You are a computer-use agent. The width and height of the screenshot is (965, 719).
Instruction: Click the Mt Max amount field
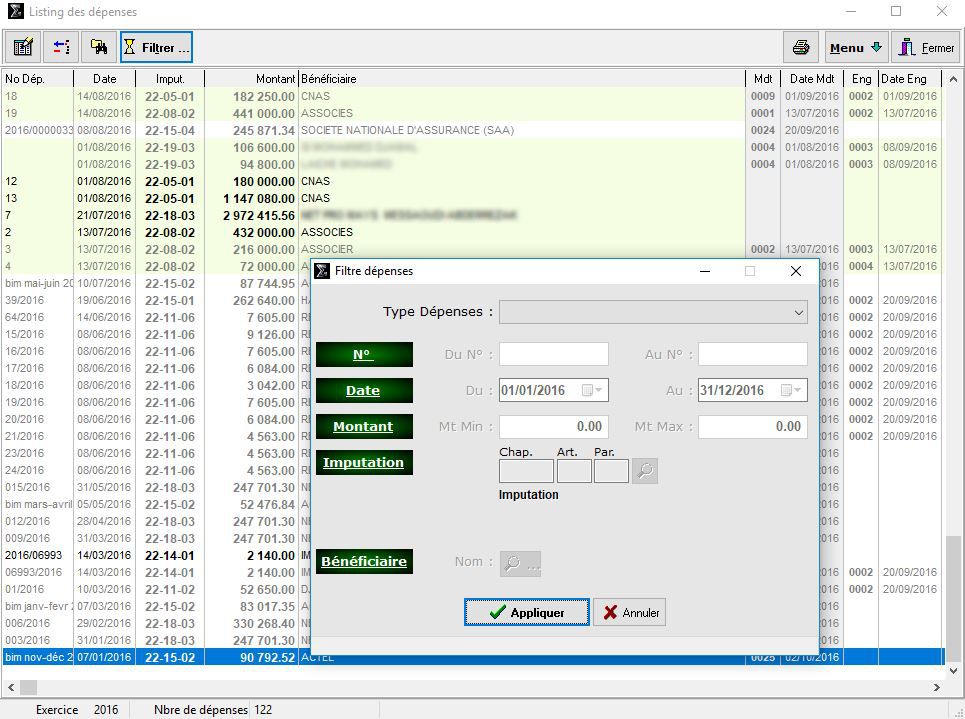click(x=753, y=427)
